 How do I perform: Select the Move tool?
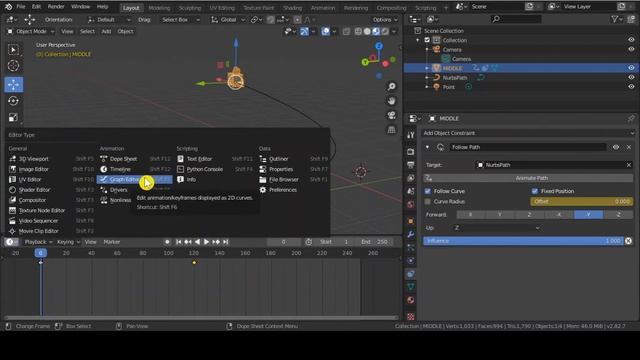click(x=13, y=84)
